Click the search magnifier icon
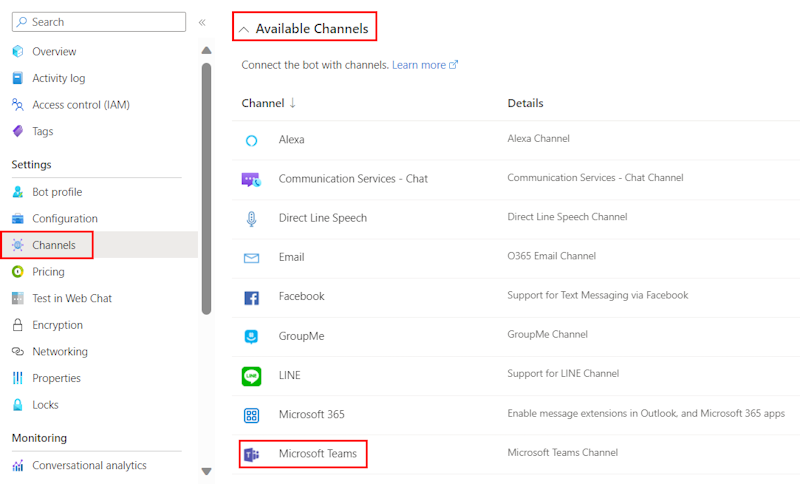The height and width of the screenshot is (484, 800). pos(22,22)
